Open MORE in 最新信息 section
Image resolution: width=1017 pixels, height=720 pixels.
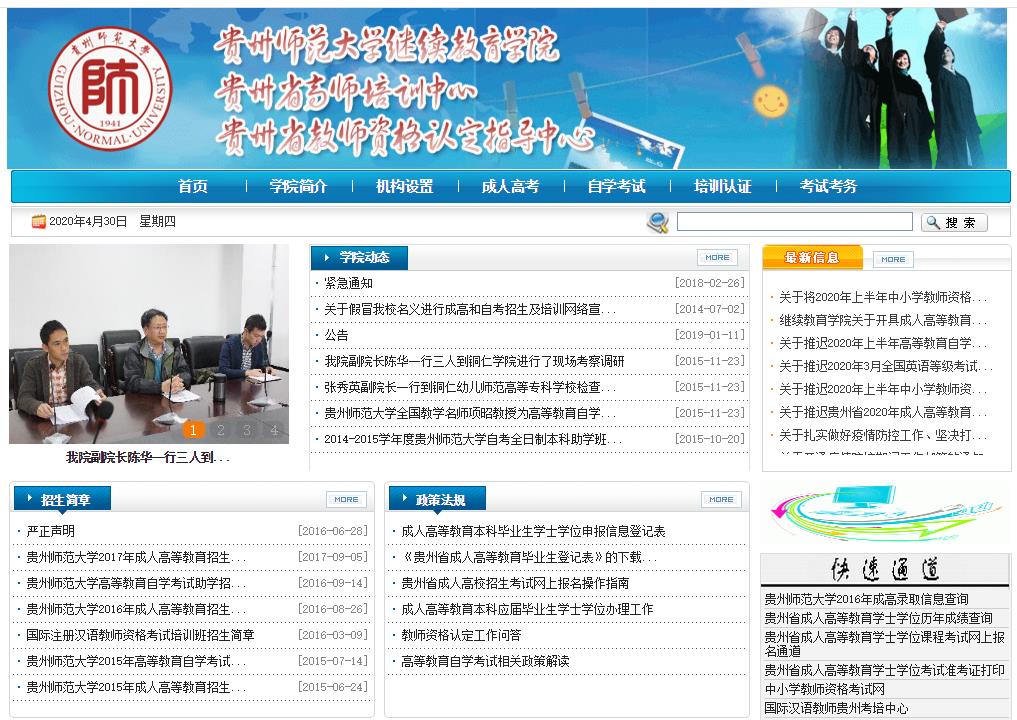point(893,259)
